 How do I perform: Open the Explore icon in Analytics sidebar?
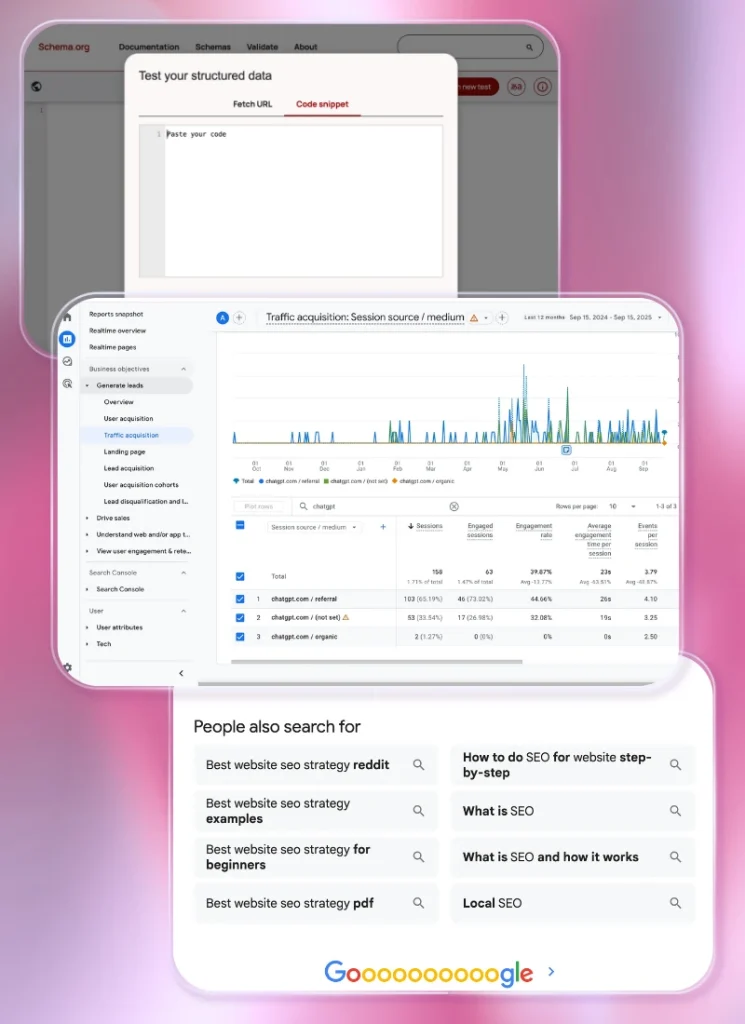(67, 361)
